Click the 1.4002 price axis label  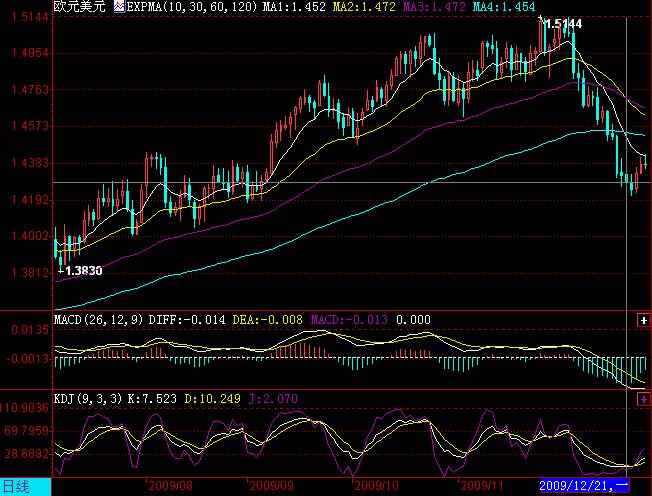30,236
